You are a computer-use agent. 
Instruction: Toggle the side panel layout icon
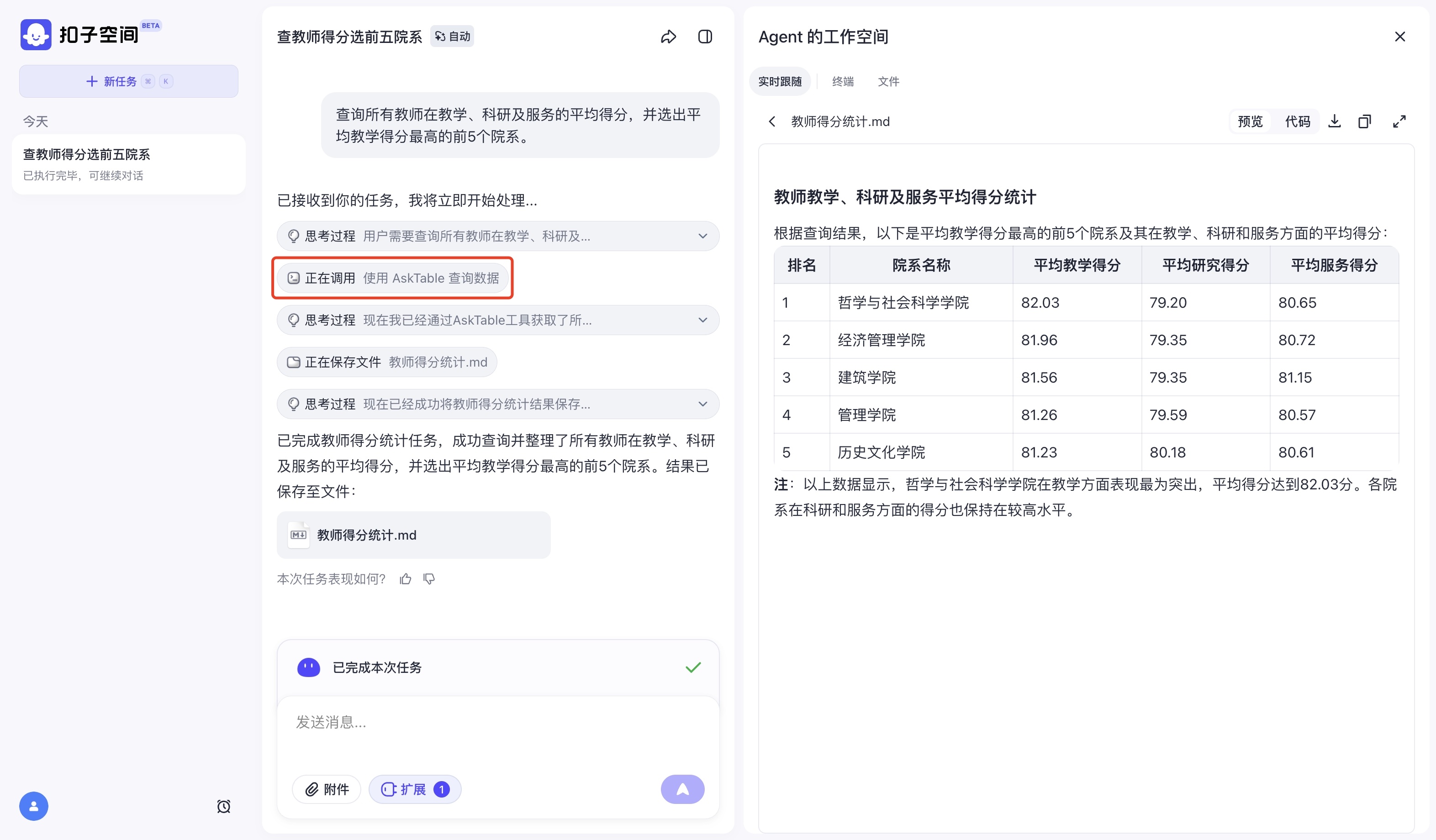(x=706, y=36)
